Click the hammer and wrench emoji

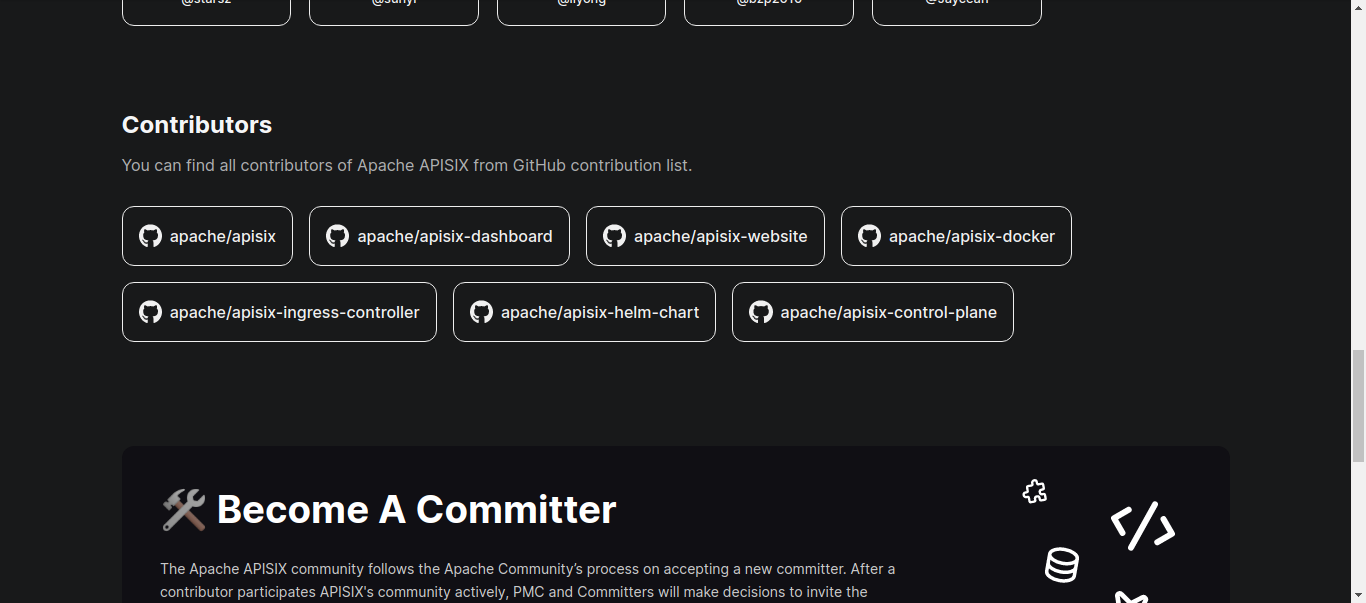183,510
